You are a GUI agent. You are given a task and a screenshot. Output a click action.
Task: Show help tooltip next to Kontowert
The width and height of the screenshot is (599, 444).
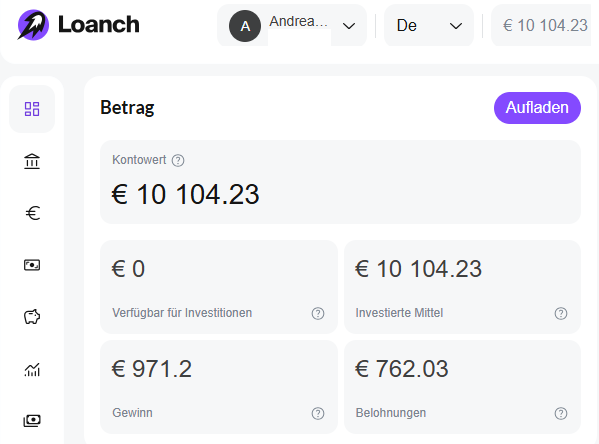point(178,160)
